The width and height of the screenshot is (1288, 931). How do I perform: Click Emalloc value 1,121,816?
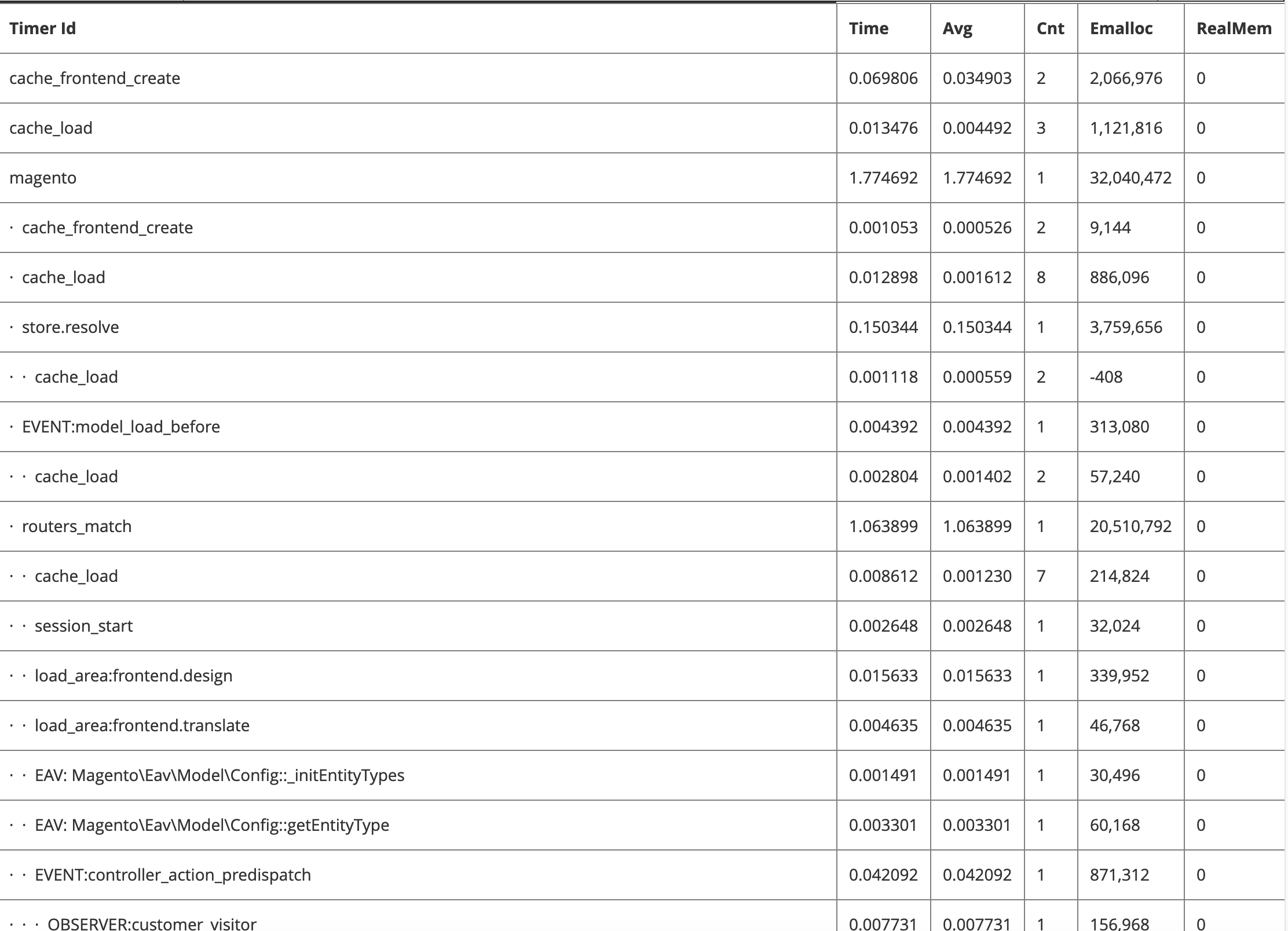(x=1126, y=128)
